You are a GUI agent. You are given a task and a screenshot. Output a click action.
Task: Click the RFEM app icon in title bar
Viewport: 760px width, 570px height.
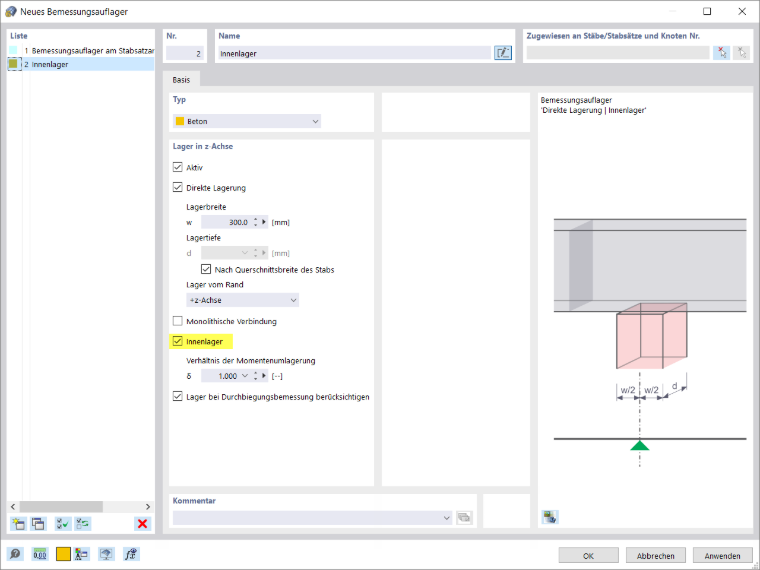coord(10,11)
